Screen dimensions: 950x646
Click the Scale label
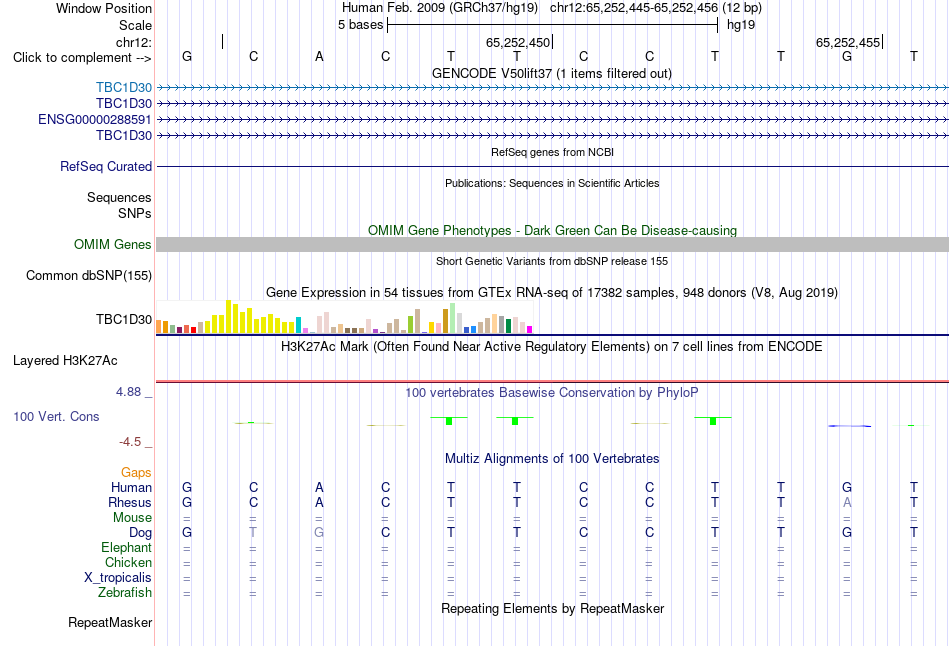click(135, 25)
